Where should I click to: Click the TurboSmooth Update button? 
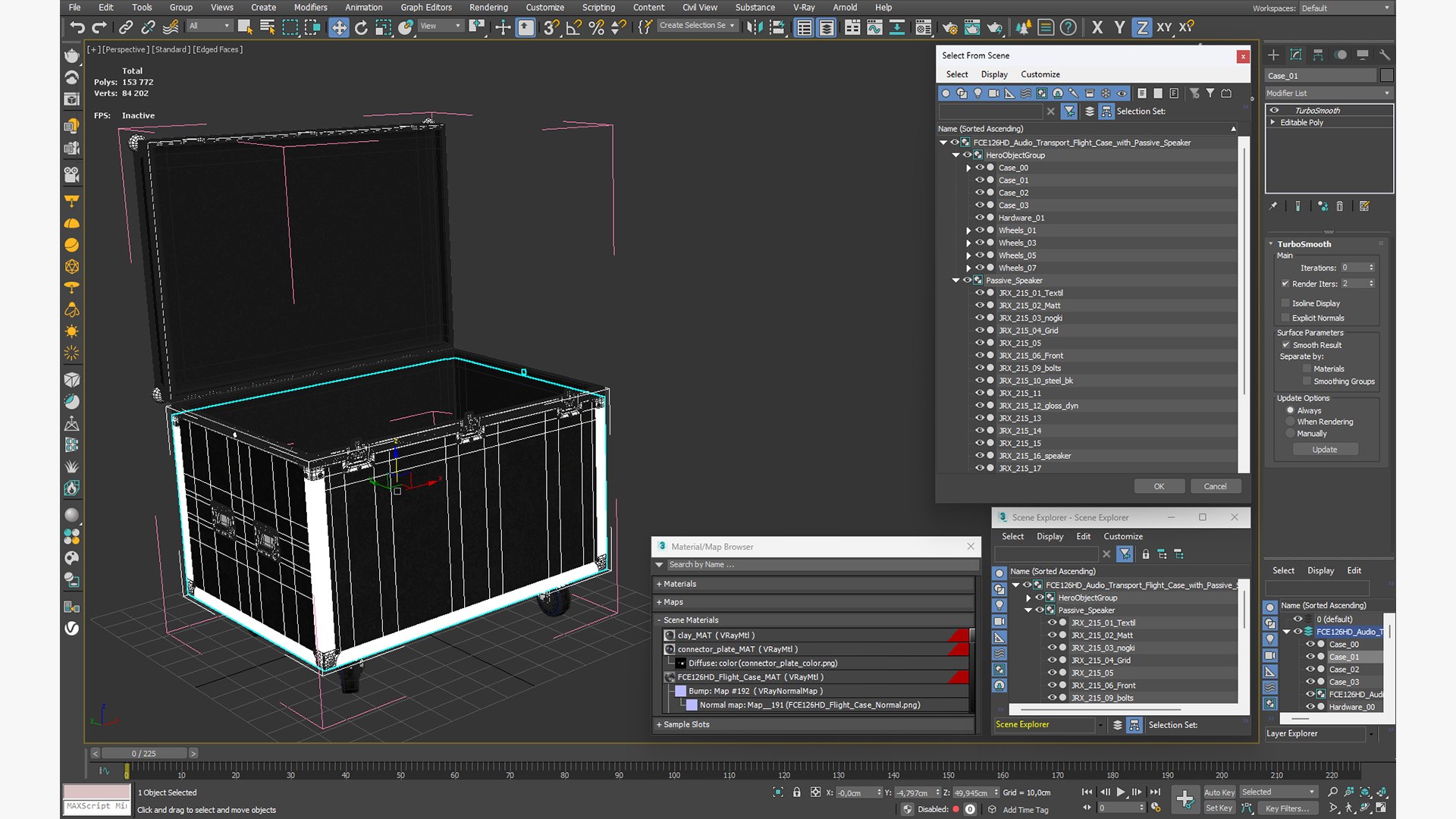pyautogui.click(x=1325, y=450)
